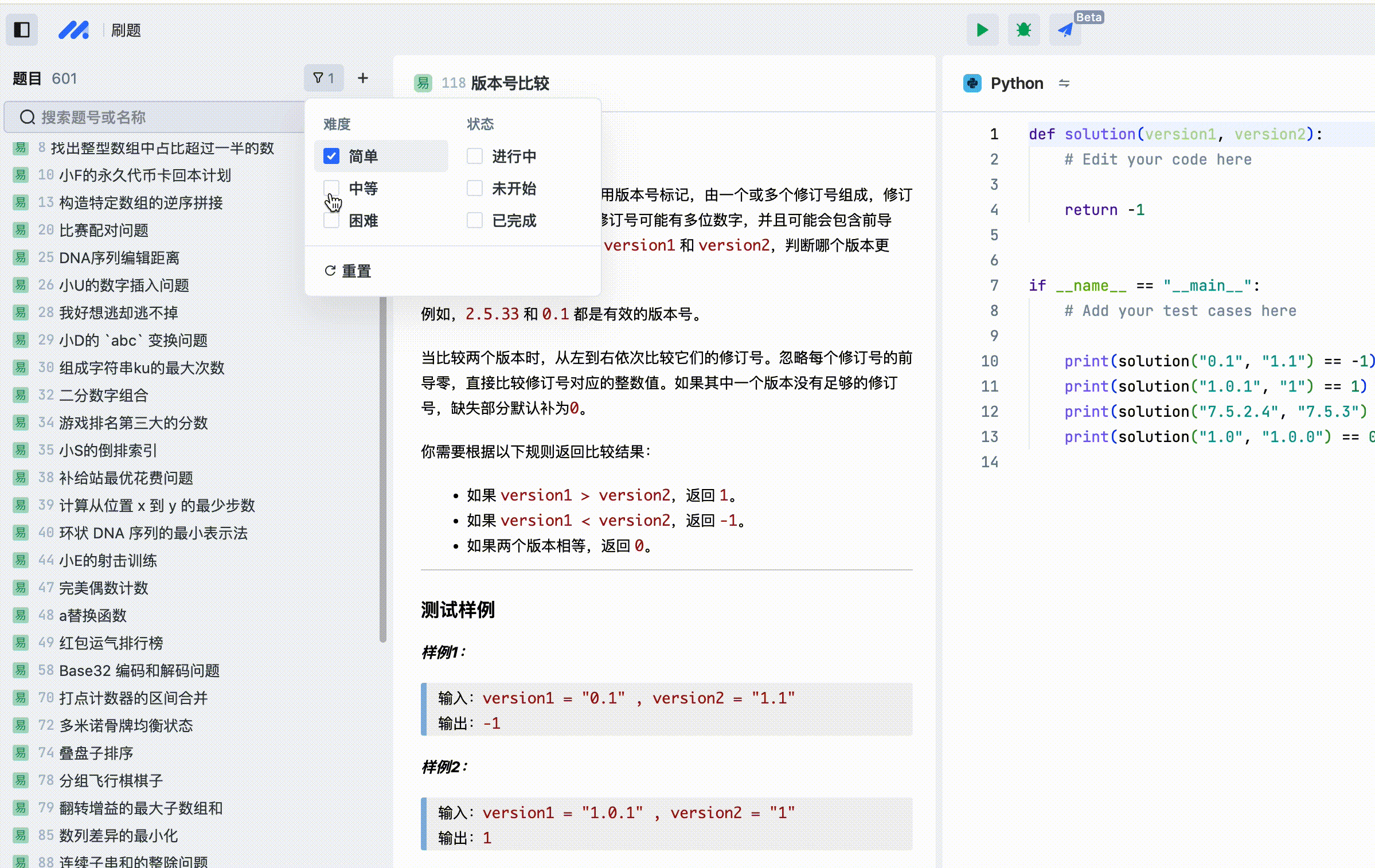
Task: Open the filter dropdown button
Action: pyautogui.click(x=324, y=79)
